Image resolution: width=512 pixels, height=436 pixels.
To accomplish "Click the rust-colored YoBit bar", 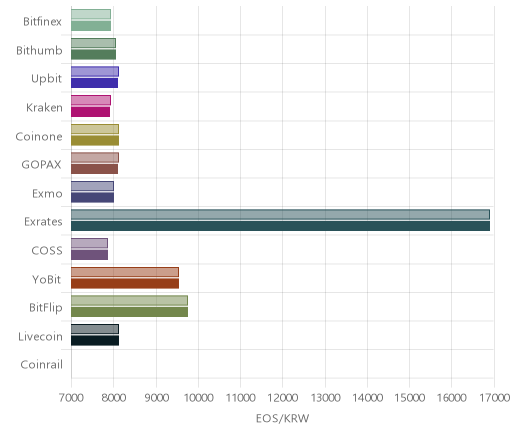I will point(125,284).
